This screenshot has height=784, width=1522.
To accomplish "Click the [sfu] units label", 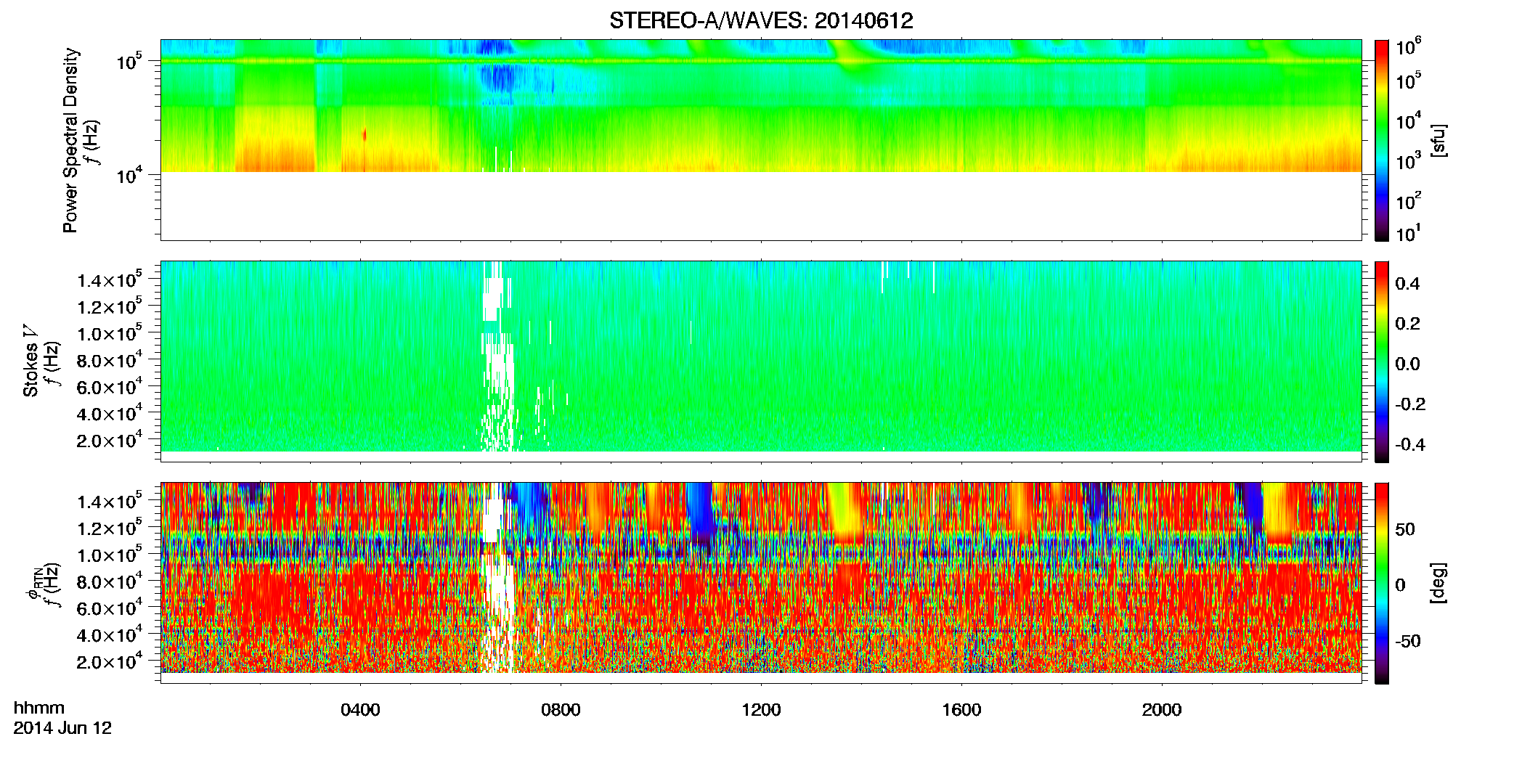I will pos(1438,140).
